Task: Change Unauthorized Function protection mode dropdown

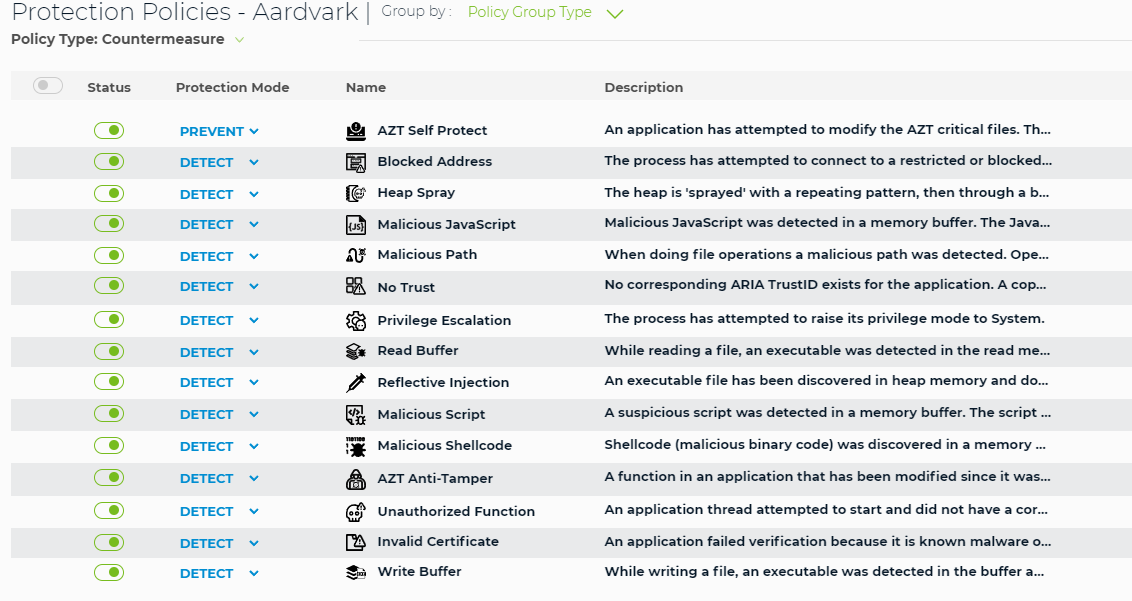Action: point(219,511)
